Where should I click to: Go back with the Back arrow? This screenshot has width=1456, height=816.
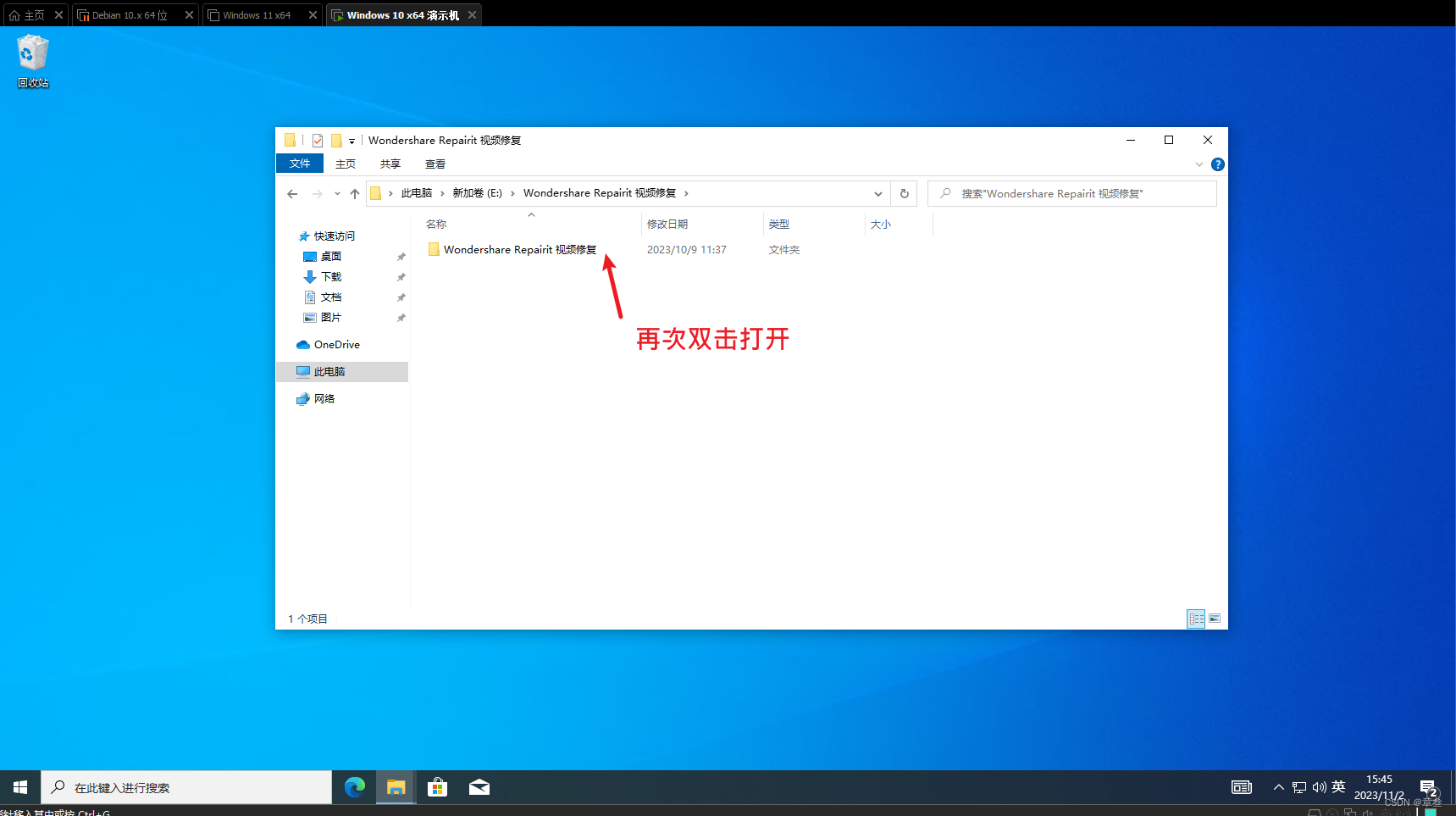coord(292,194)
